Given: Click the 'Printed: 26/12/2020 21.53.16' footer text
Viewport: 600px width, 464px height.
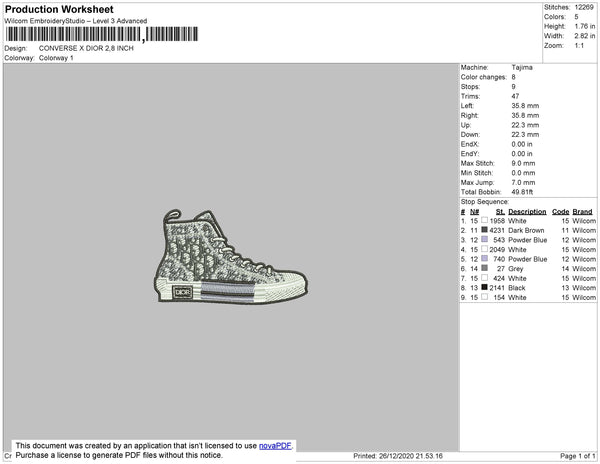Looking at the screenshot, I should pos(398,456).
